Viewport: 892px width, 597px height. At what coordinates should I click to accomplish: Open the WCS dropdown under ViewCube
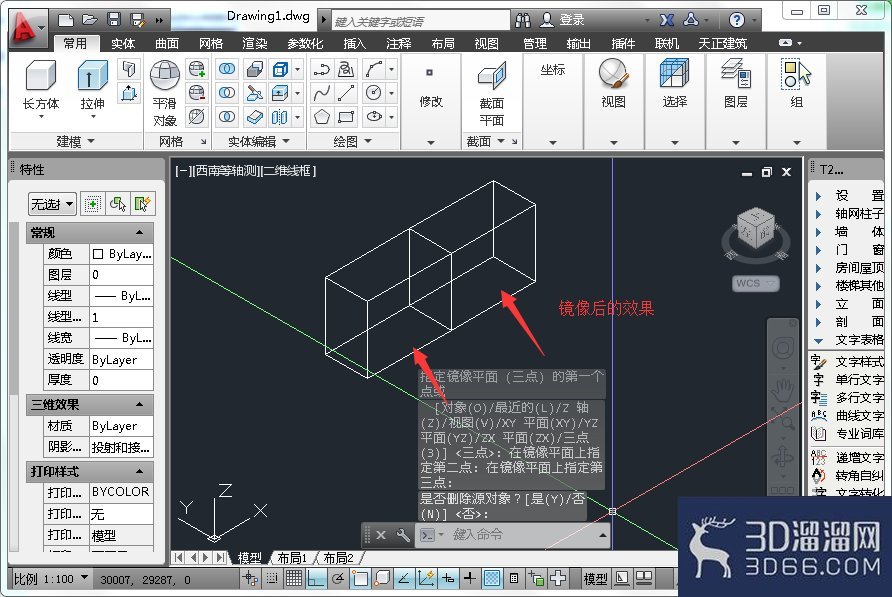[x=755, y=283]
